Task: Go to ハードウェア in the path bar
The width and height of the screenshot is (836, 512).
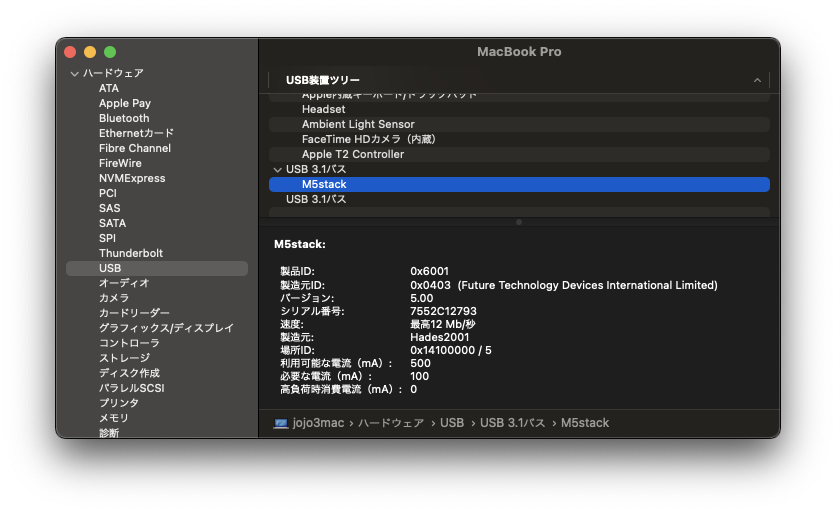Action: click(x=391, y=423)
